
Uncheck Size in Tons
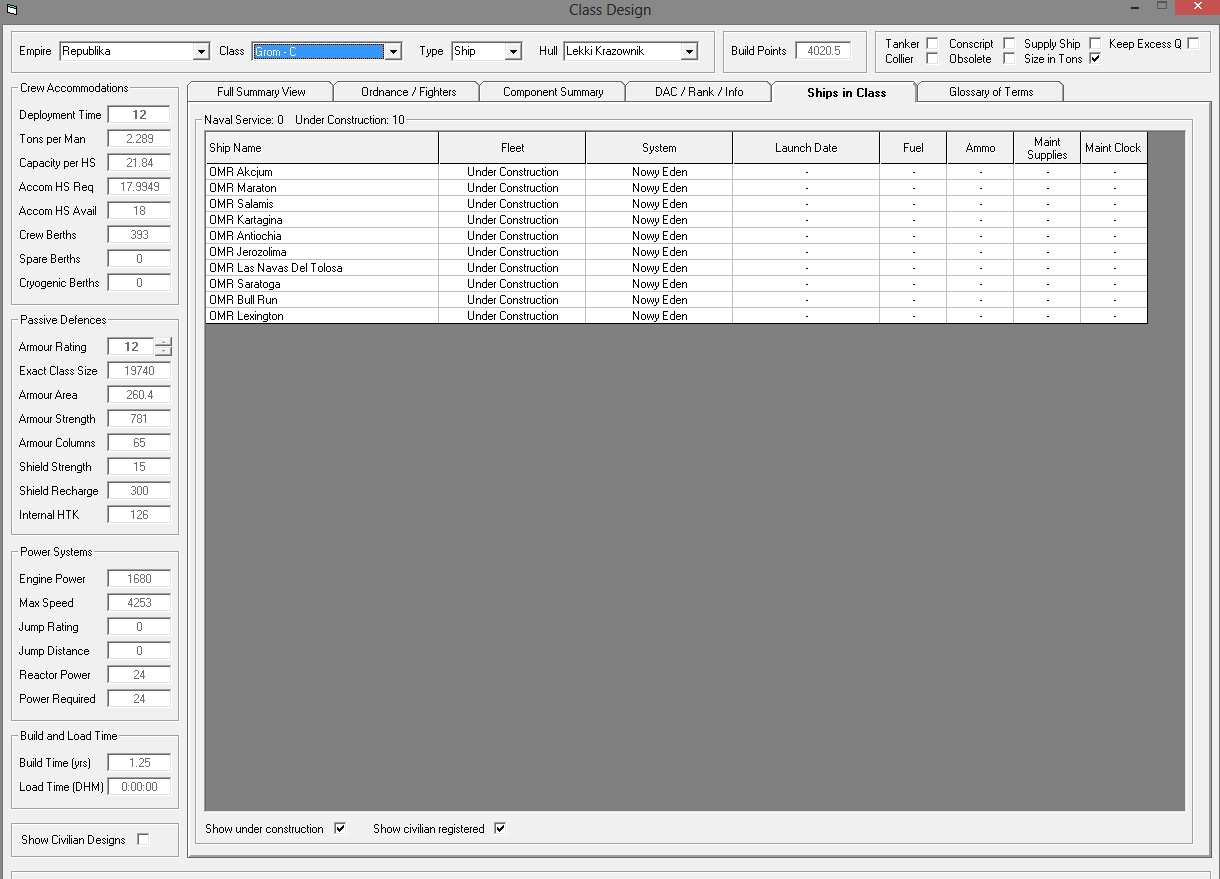click(1095, 59)
